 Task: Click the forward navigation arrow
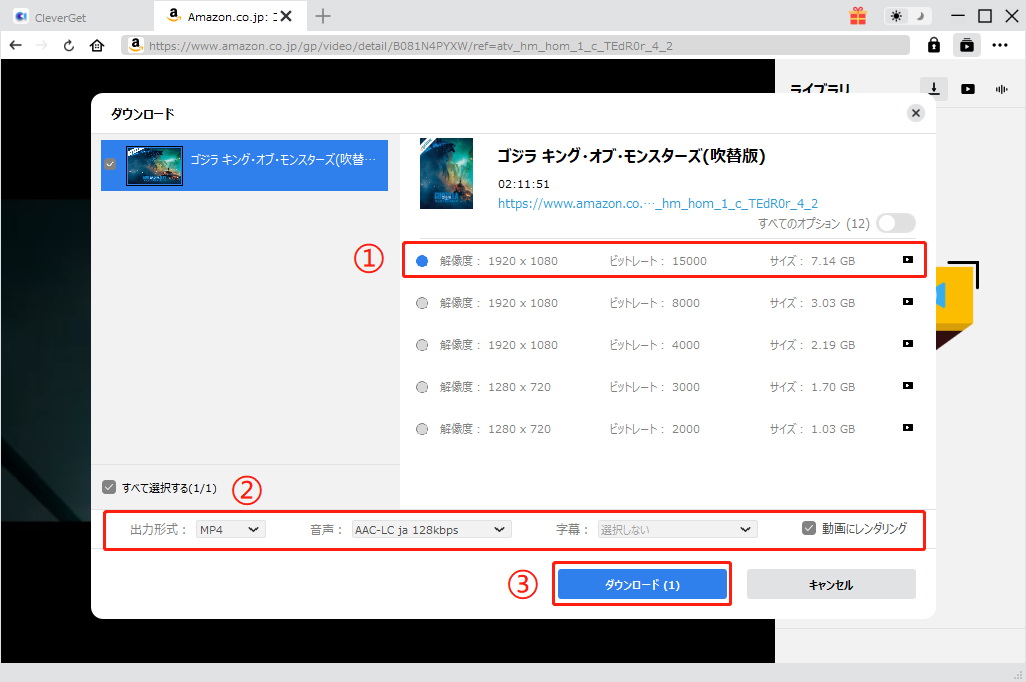41,45
